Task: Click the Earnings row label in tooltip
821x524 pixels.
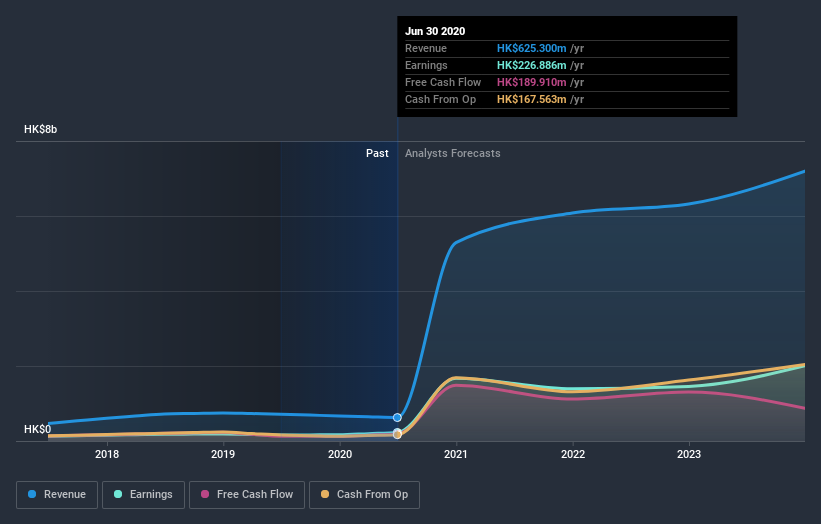Action: click(x=426, y=65)
